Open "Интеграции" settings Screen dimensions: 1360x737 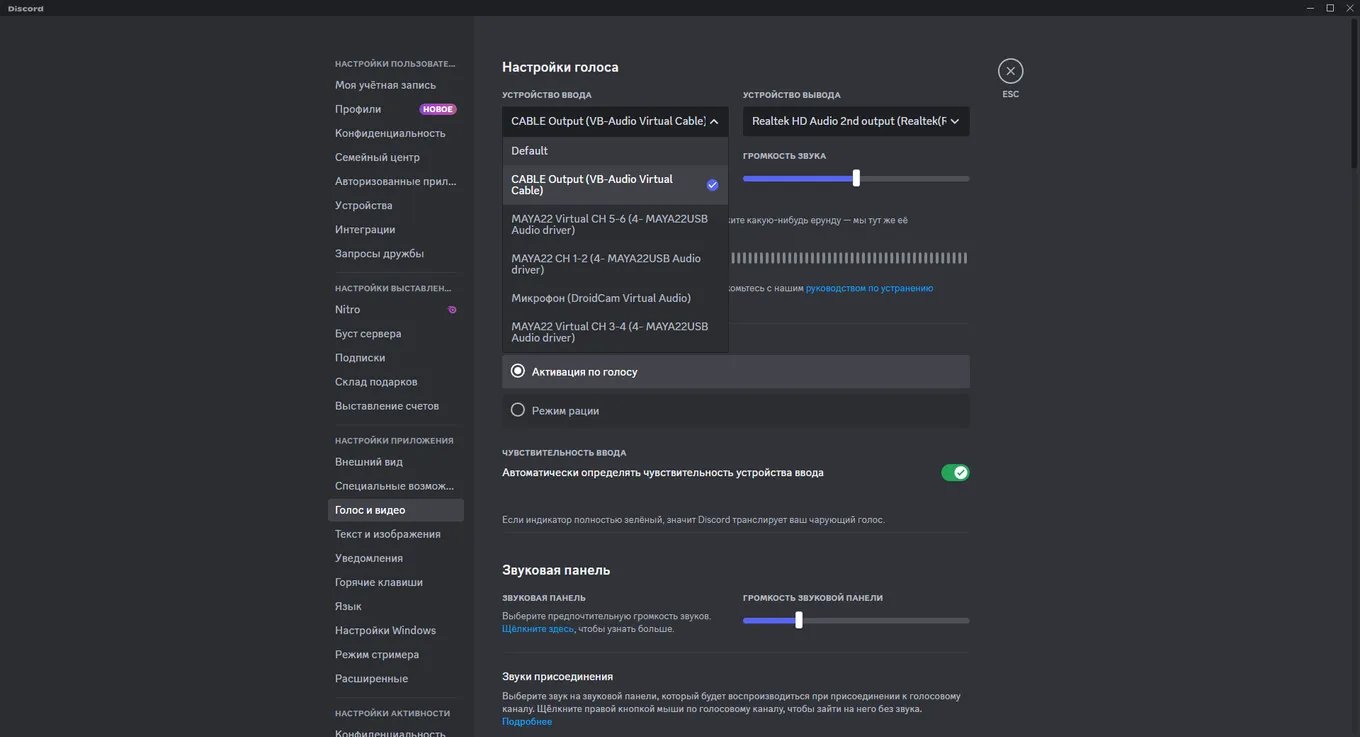click(396, 229)
